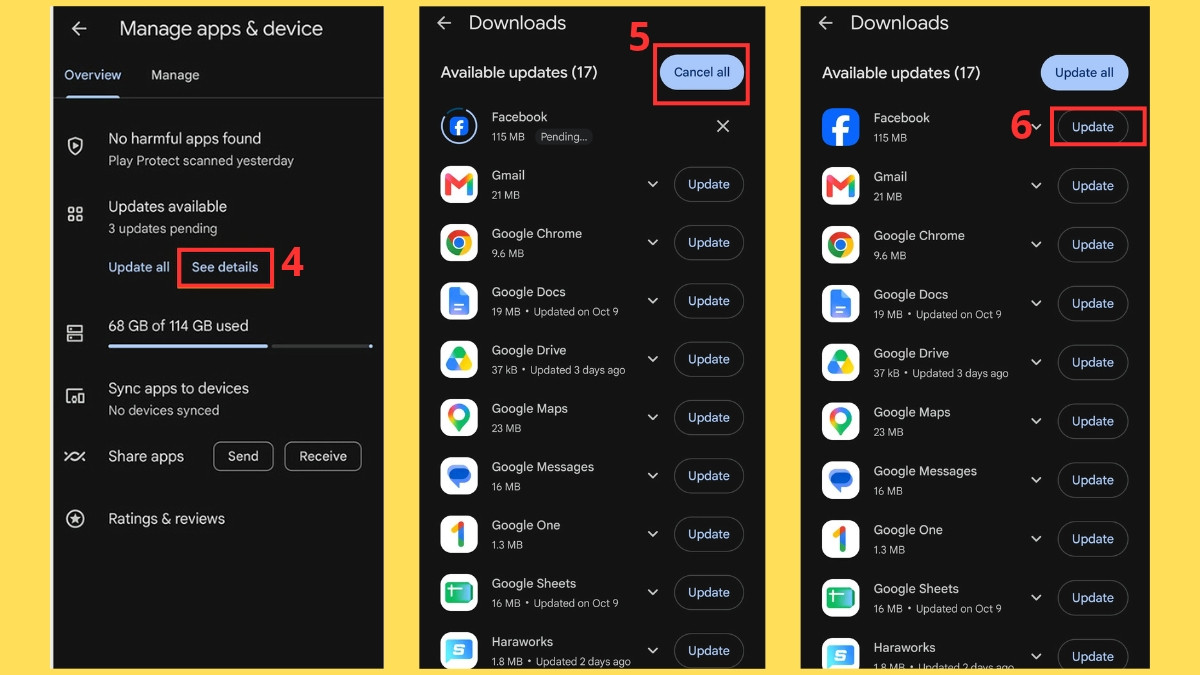Tap the Haraworks icon in middle Downloads screen
Screen dimensions: 1200x675
459,650
